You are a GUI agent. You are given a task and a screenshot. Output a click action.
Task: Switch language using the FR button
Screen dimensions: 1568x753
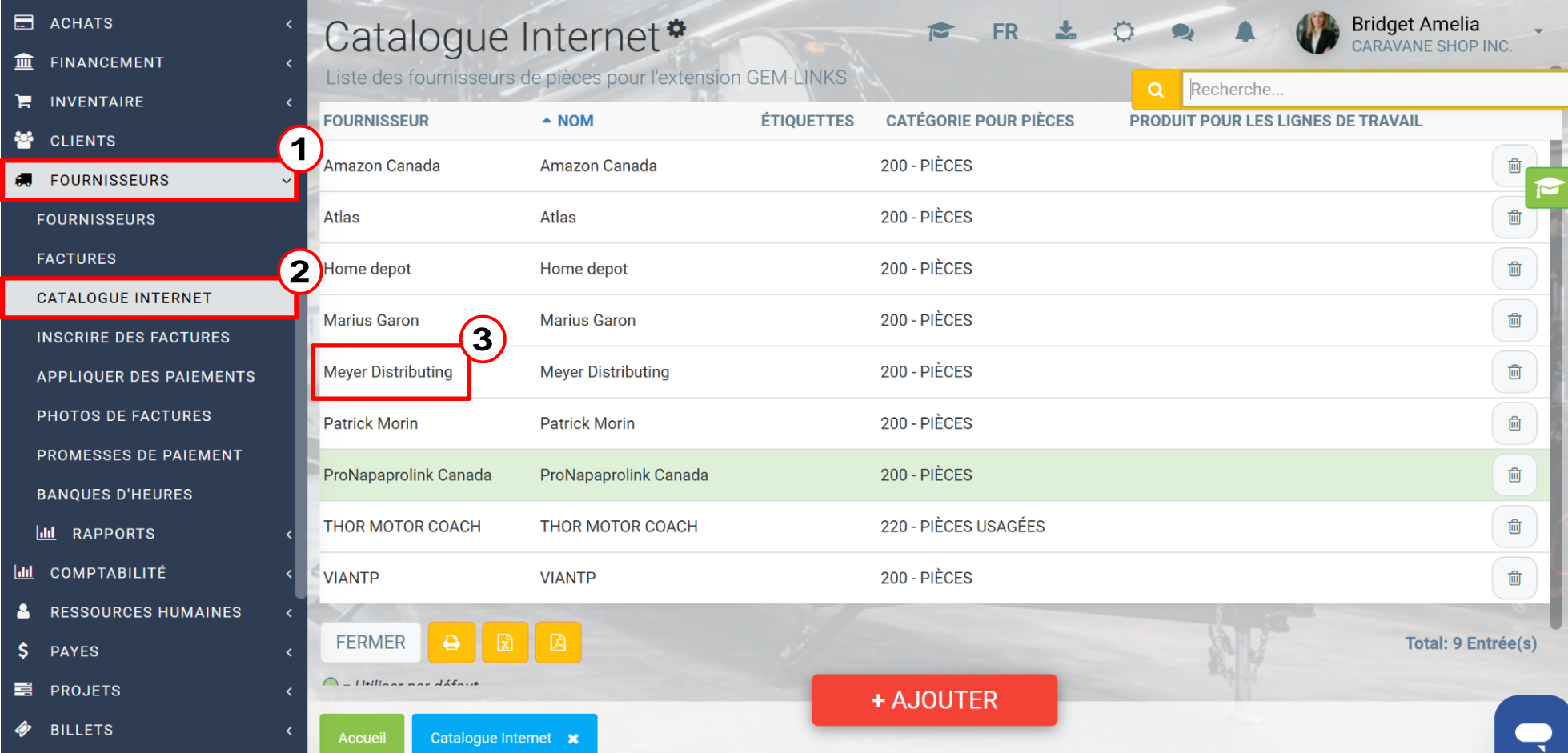click(1005, 32)
